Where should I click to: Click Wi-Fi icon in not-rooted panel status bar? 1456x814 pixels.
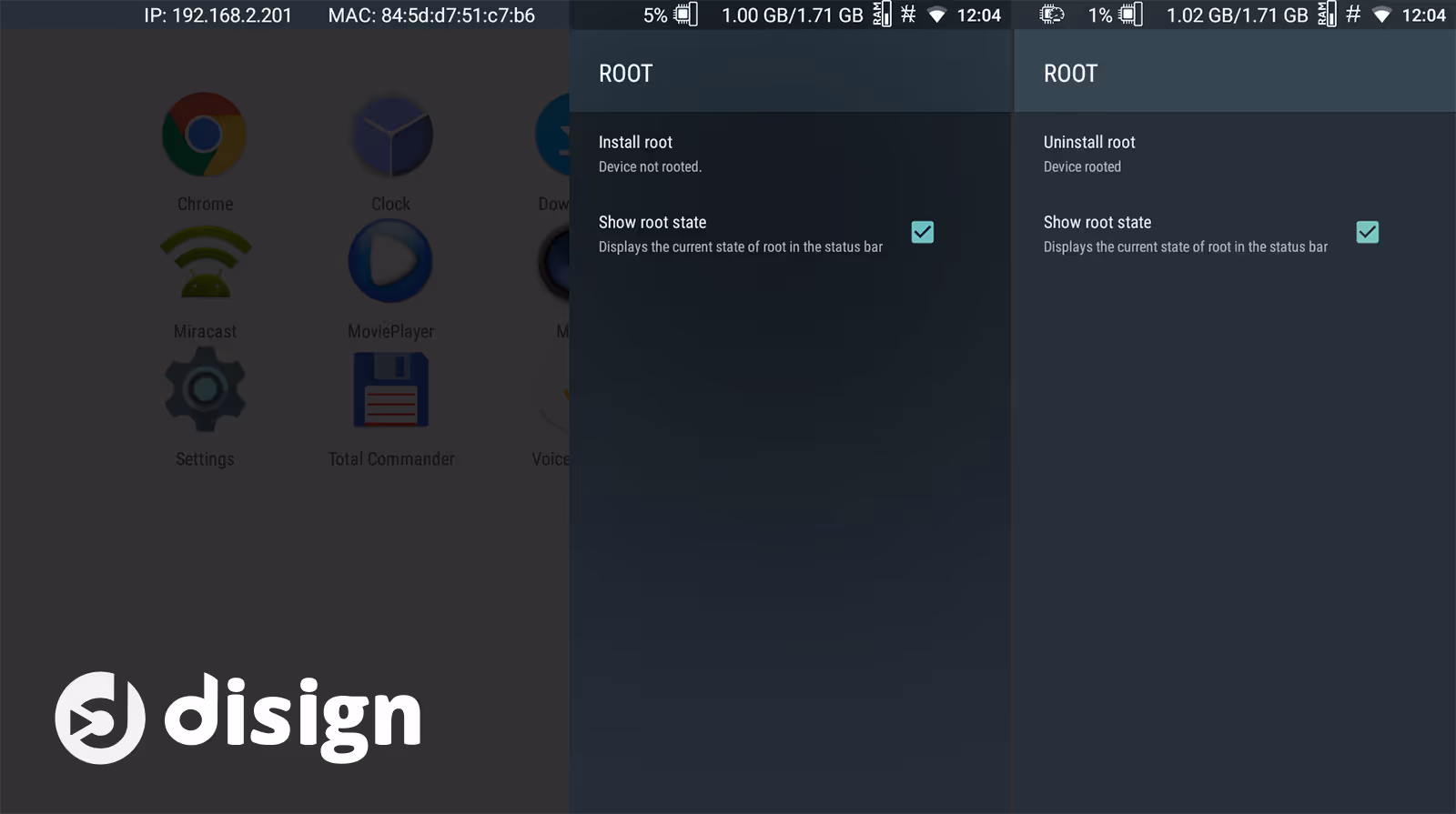(x=936, y=15)
